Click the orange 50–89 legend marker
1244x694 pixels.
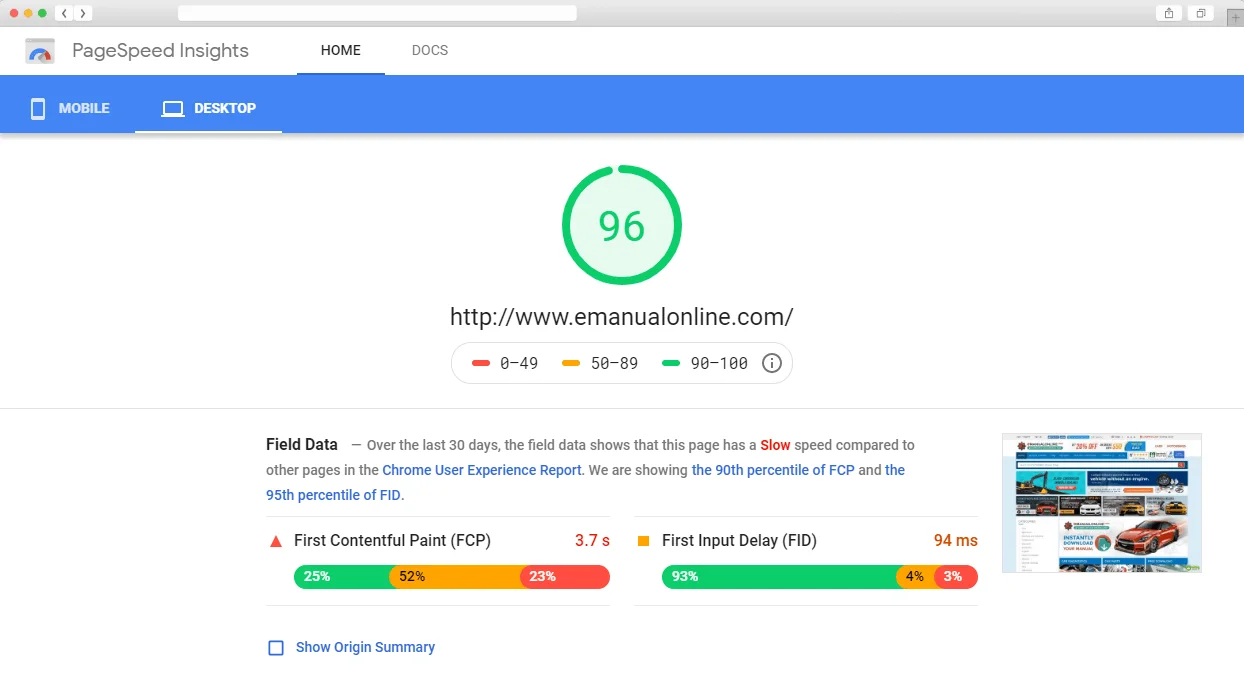[572, 363]
